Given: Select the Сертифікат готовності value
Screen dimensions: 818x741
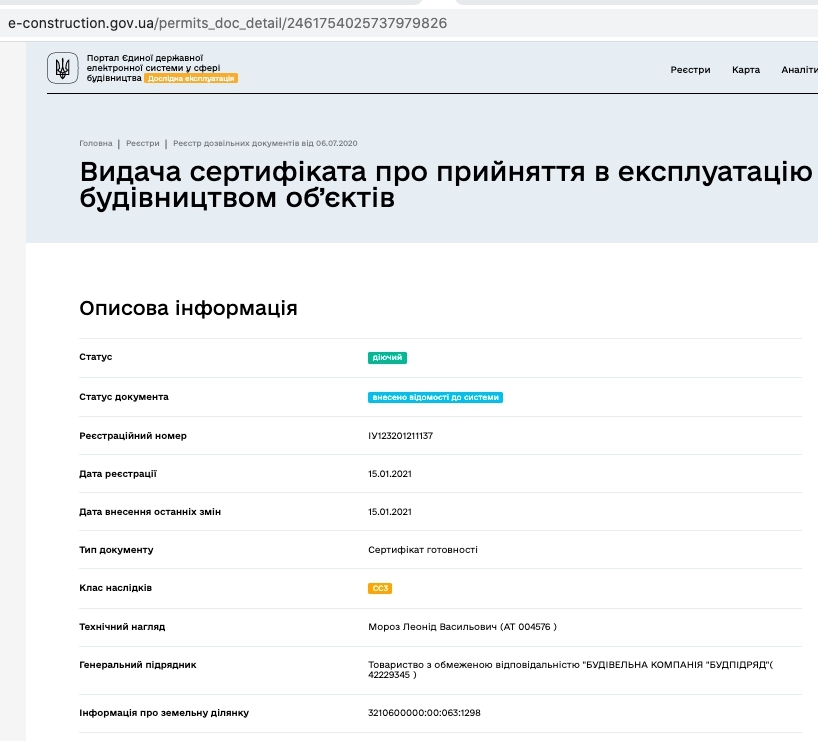Looking at the screenshot, I should click(423, 550).
